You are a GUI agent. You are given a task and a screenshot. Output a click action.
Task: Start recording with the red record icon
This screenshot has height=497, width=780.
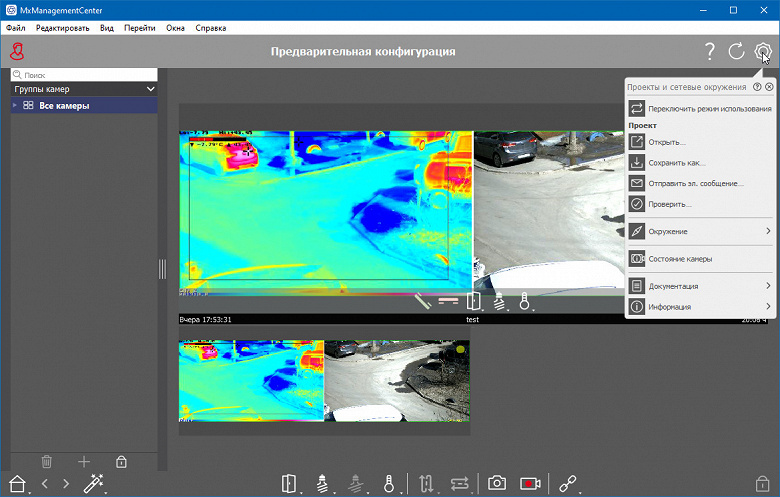pyautogui.click(x=530, y=483)
